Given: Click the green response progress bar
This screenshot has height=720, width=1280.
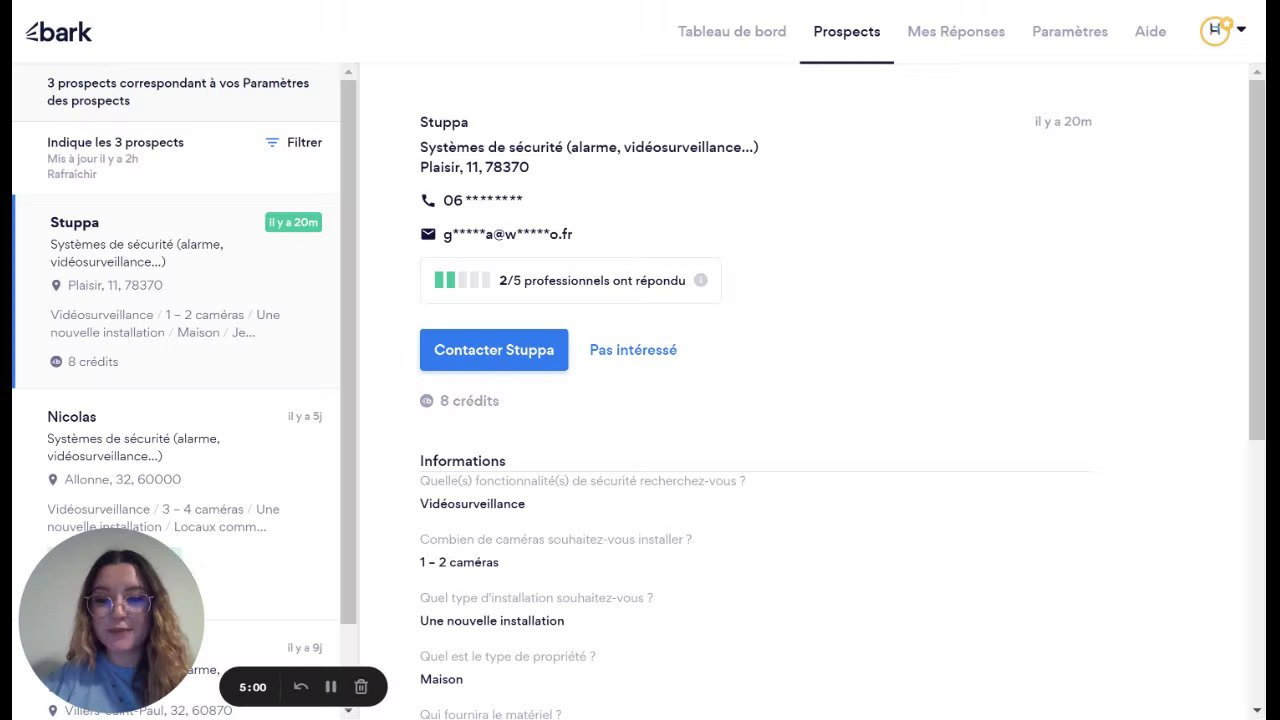Looking at the screenshot, I should click(x=462, y=280).
